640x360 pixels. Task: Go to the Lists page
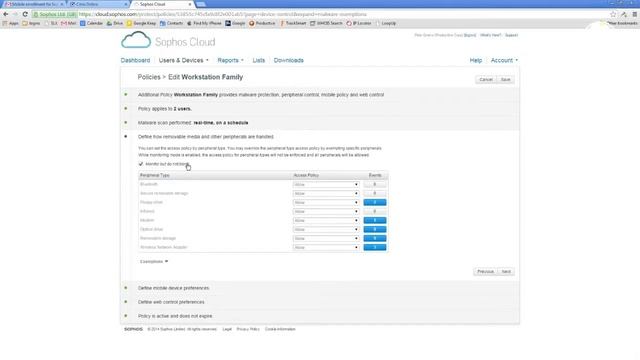click(x=258, y=60)
